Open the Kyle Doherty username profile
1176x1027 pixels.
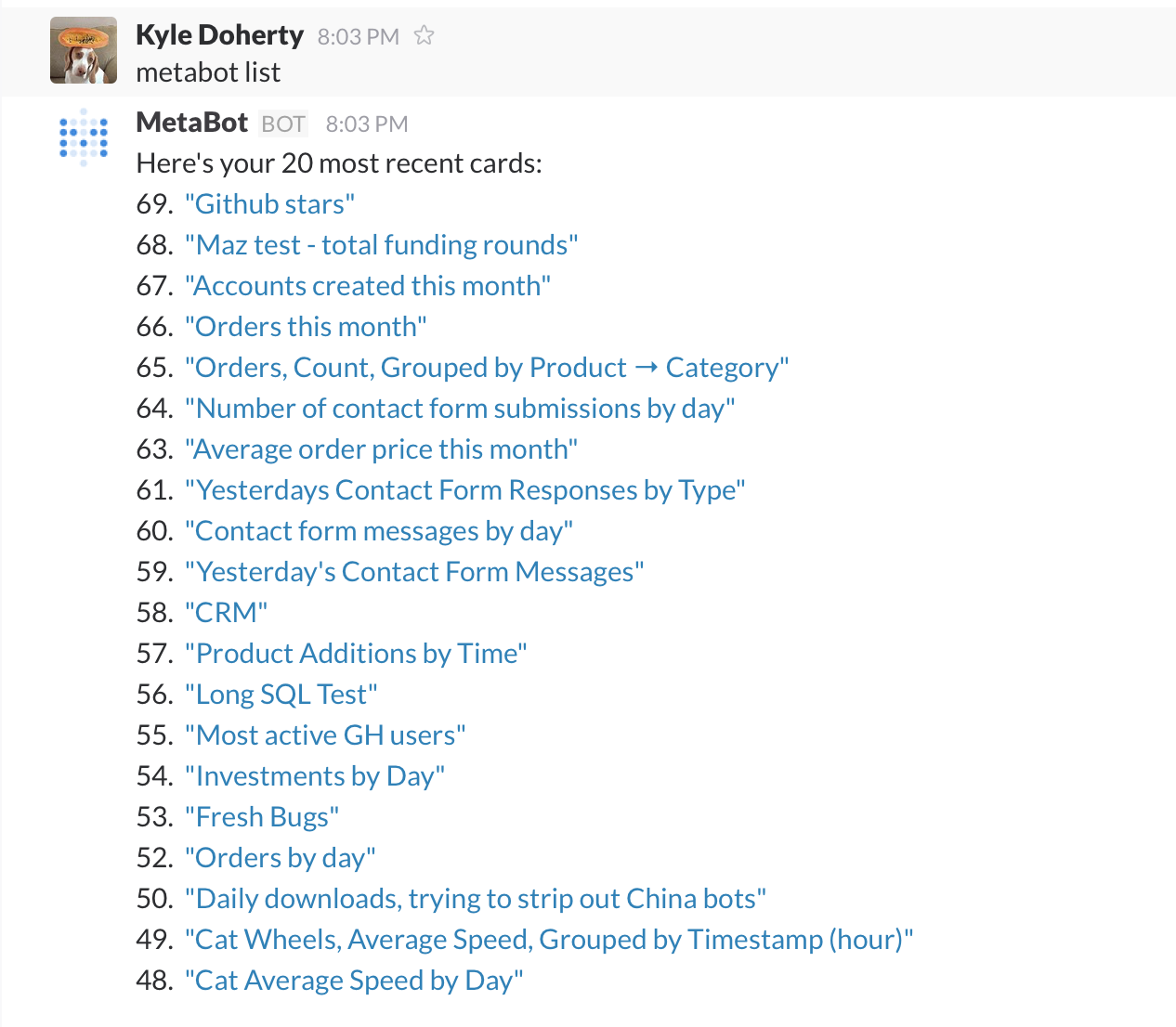[x=219, y=35]
